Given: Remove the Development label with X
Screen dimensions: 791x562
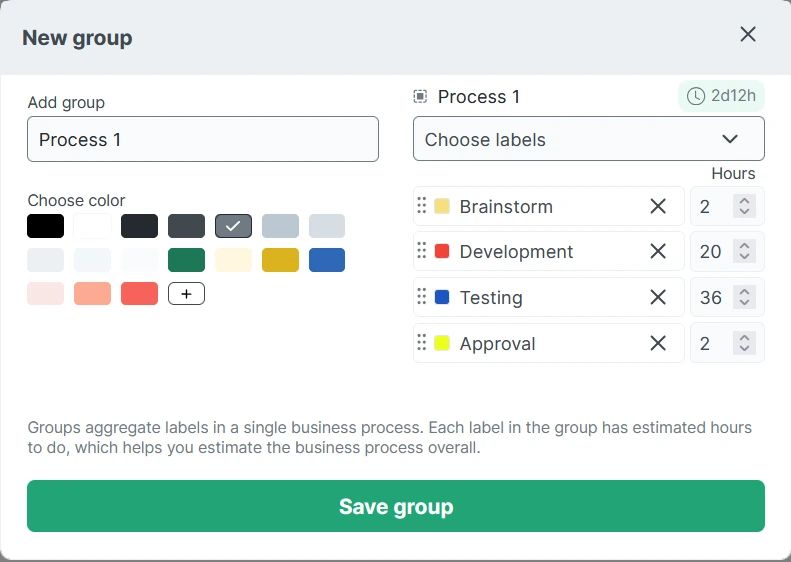Looking at the screenshot, I should pos(658,252).
